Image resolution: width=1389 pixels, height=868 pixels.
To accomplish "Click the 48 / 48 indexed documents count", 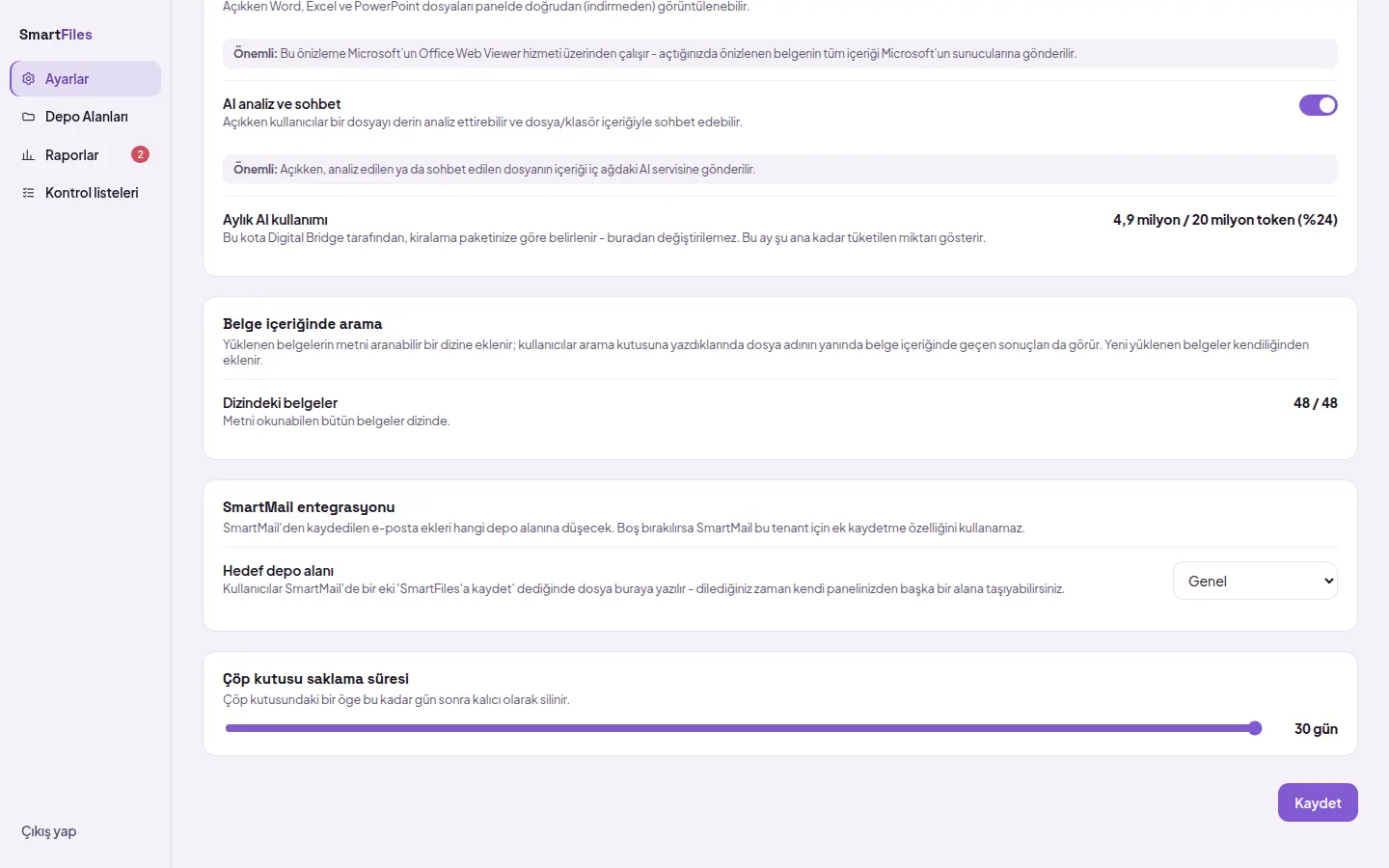I will coord(1316,403).
